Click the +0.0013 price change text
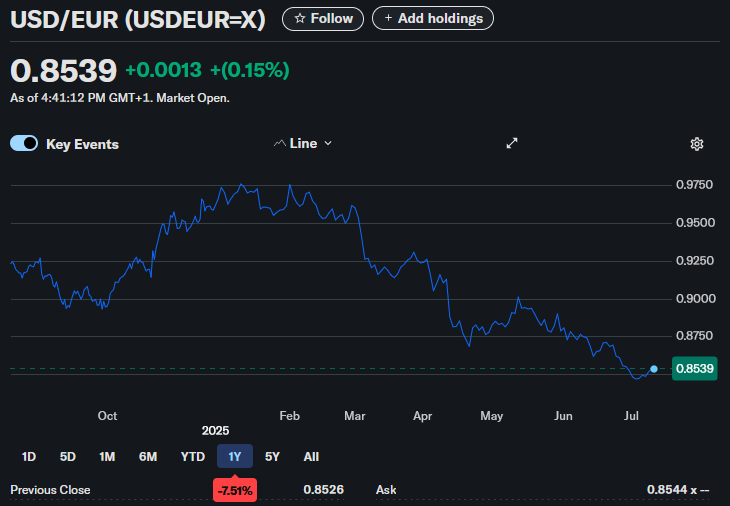This screenshot has width=730, height=506. click(x=163, y=70)
